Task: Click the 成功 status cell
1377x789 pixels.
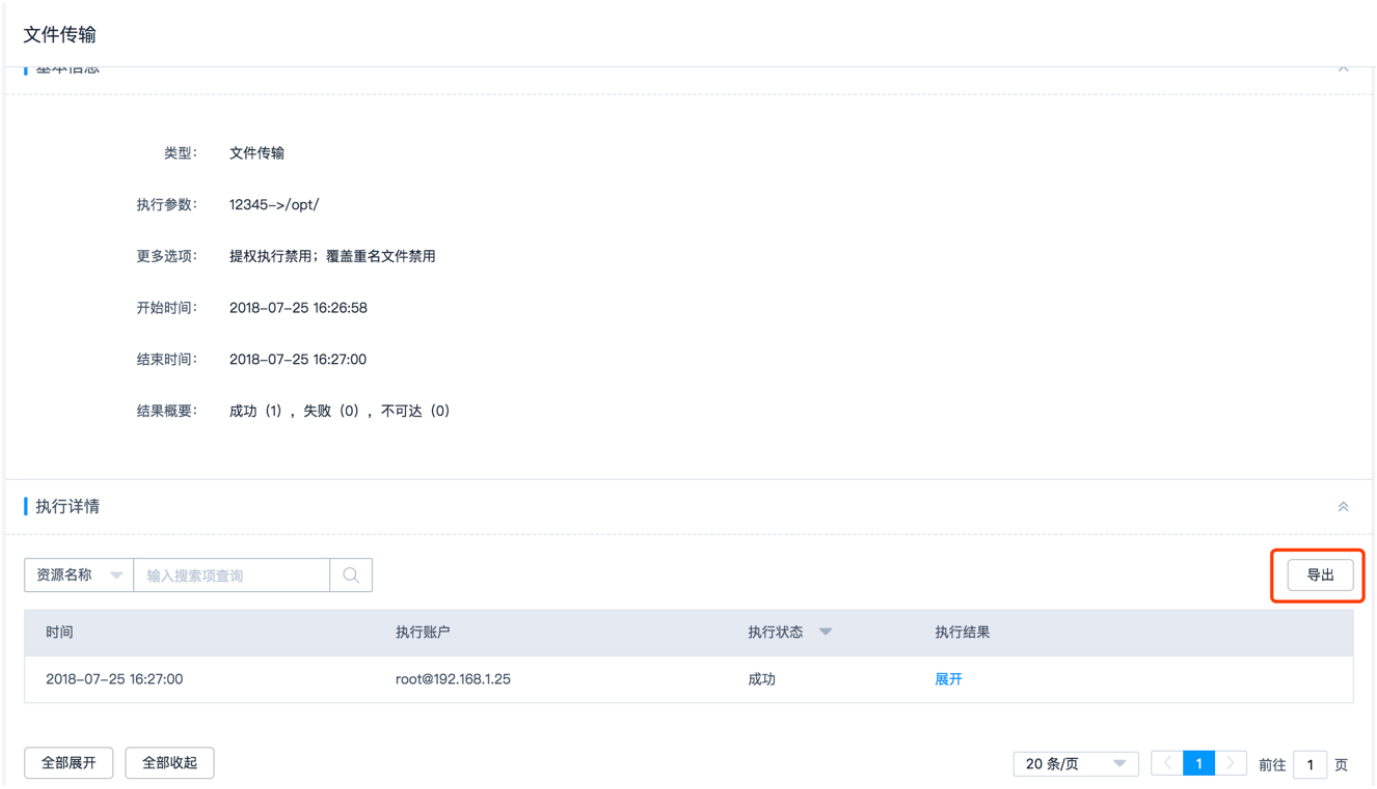Action: (x=762, y=679)
